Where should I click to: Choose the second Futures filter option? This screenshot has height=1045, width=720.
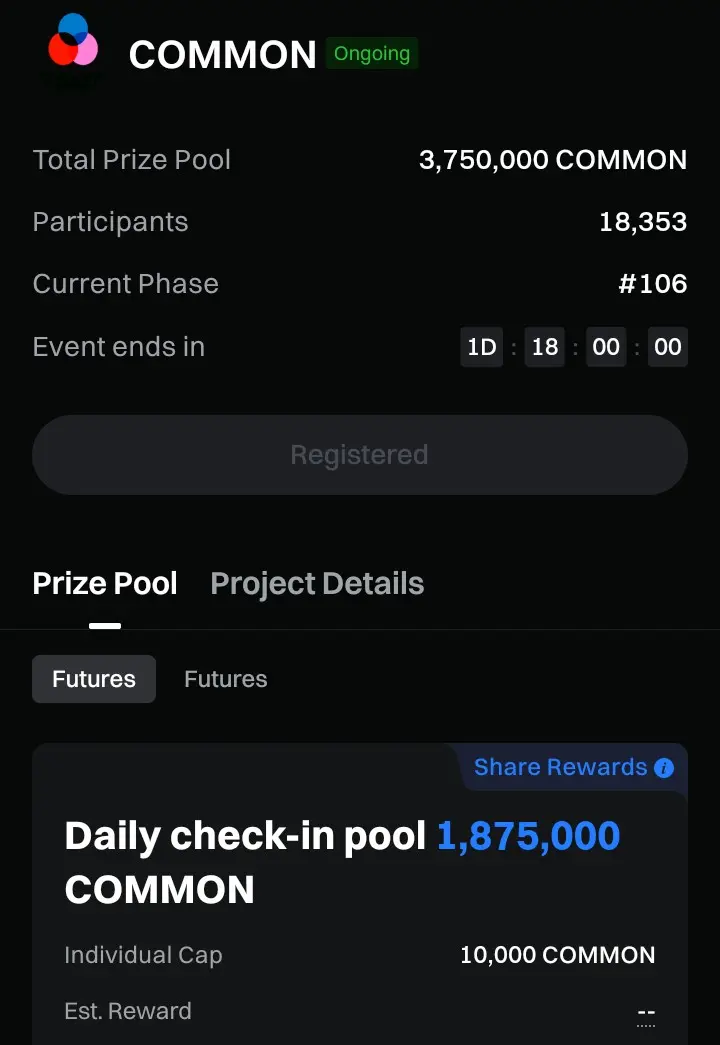225,679
